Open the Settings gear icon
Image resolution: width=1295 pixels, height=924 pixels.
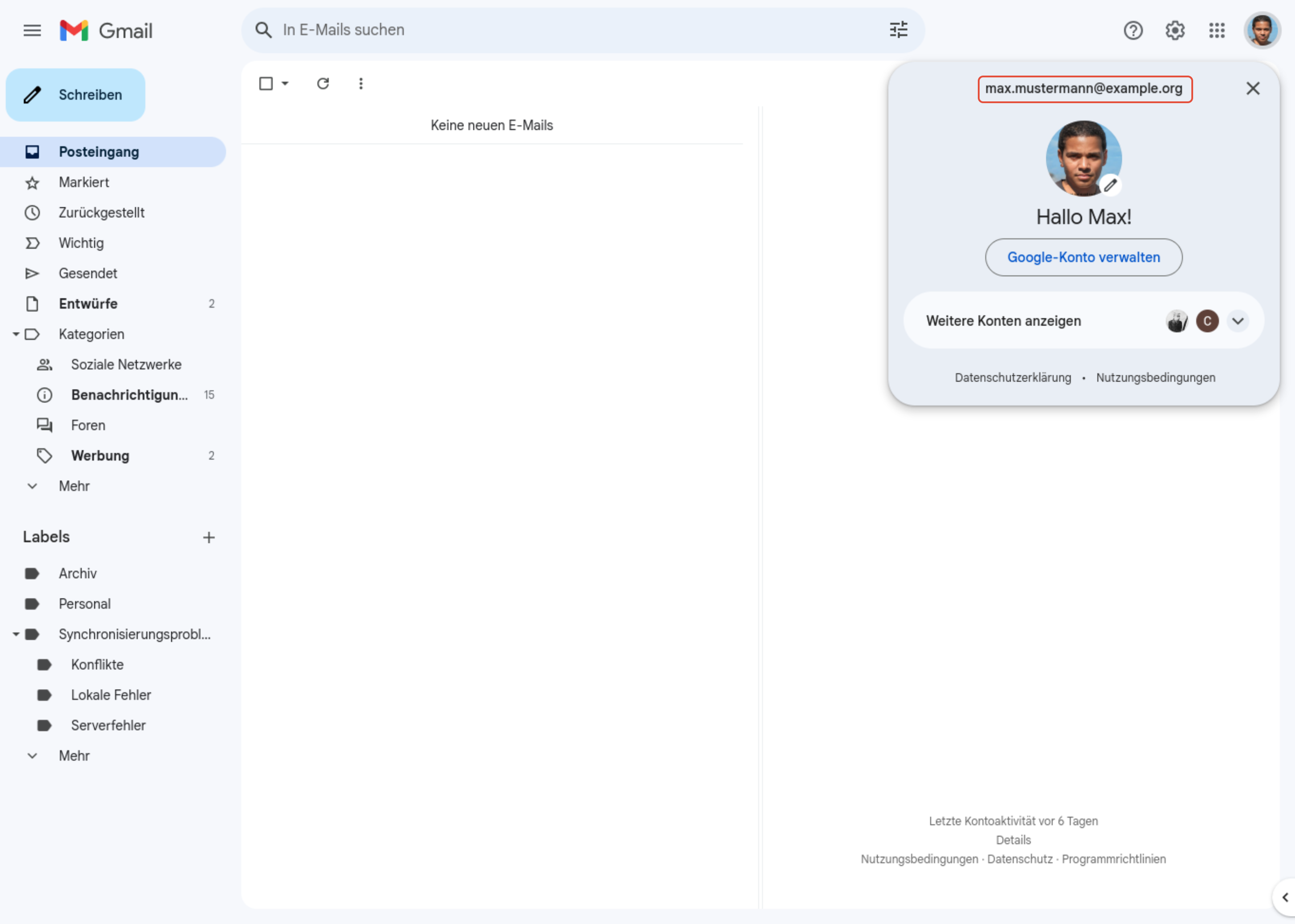(1175, 30)
